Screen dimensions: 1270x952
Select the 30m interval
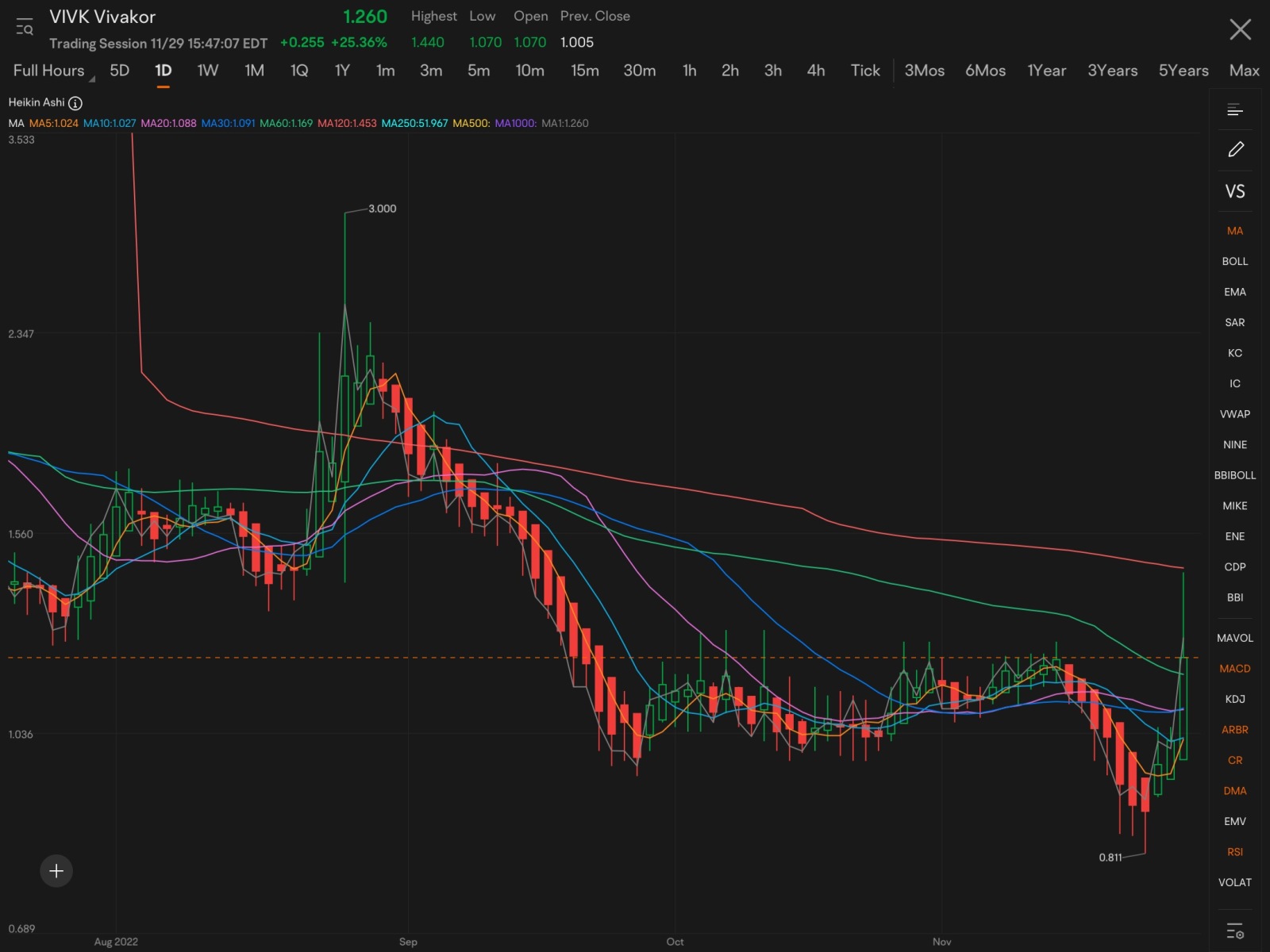coord(639,71)
